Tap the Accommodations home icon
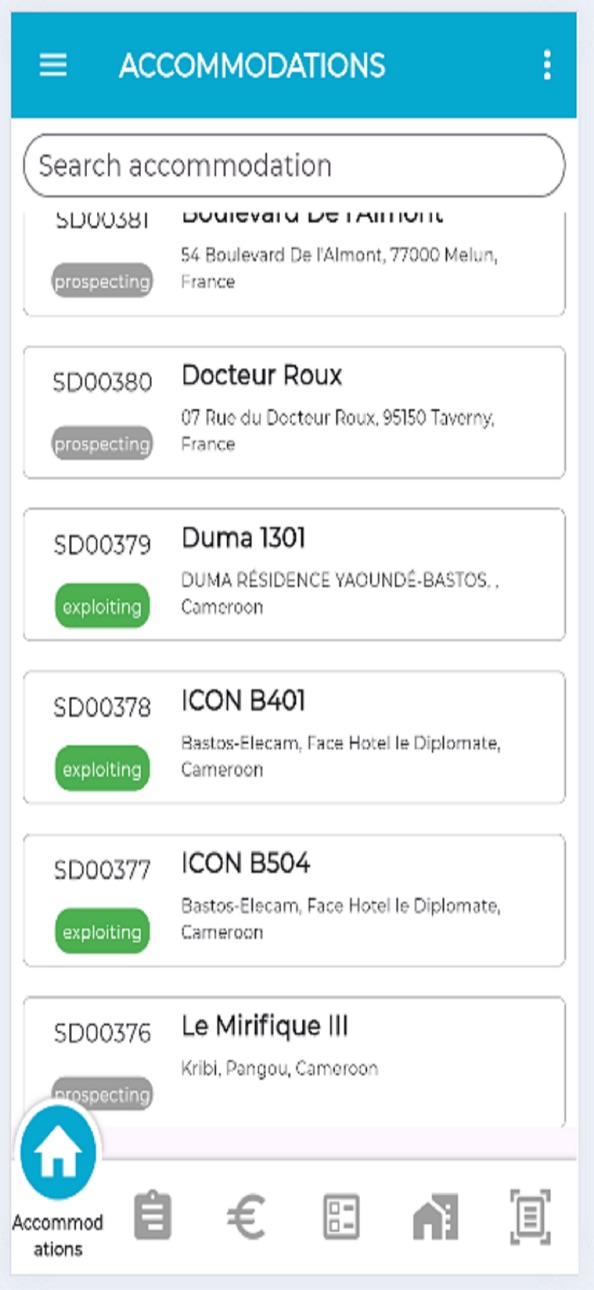Image resolution: width=594 pixels, height=1290 pixels. point(58,1153)
